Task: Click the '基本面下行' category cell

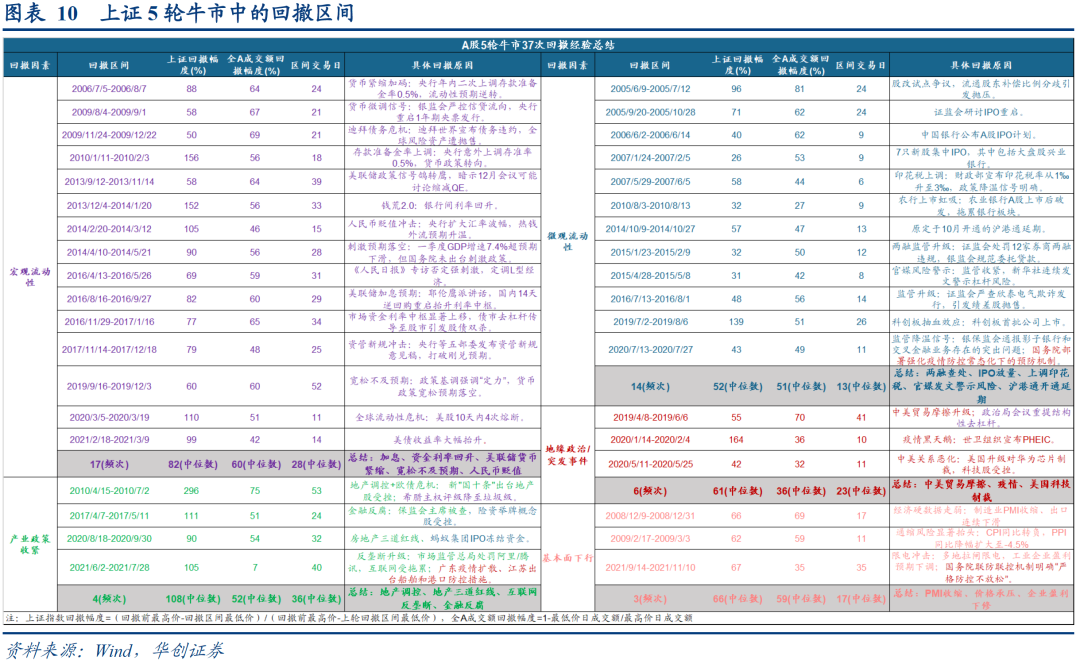Action: [x=567, y=557]
